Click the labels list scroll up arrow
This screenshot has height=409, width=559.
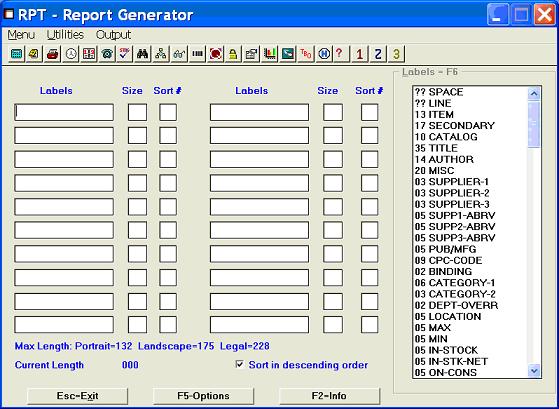(534, 94)
